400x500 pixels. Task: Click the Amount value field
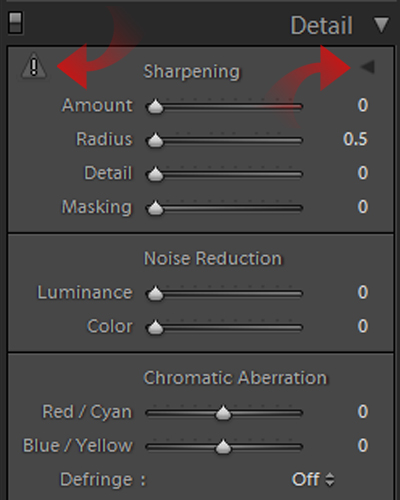363,105
